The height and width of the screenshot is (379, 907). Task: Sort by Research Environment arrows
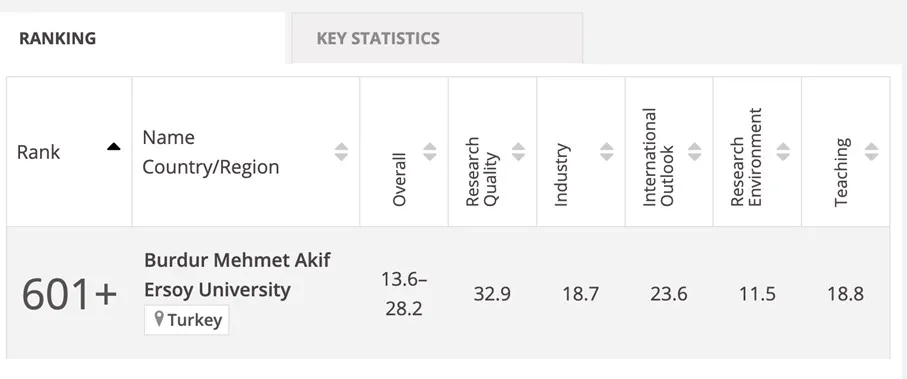783,152
